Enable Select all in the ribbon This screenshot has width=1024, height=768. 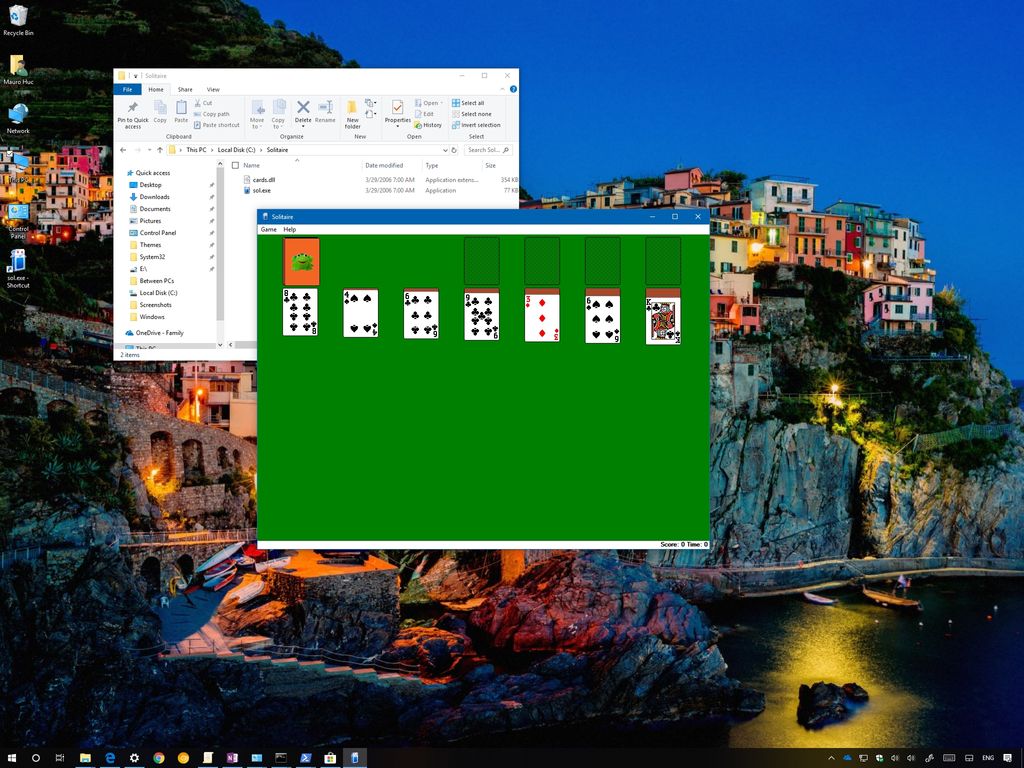pos(471,102)
